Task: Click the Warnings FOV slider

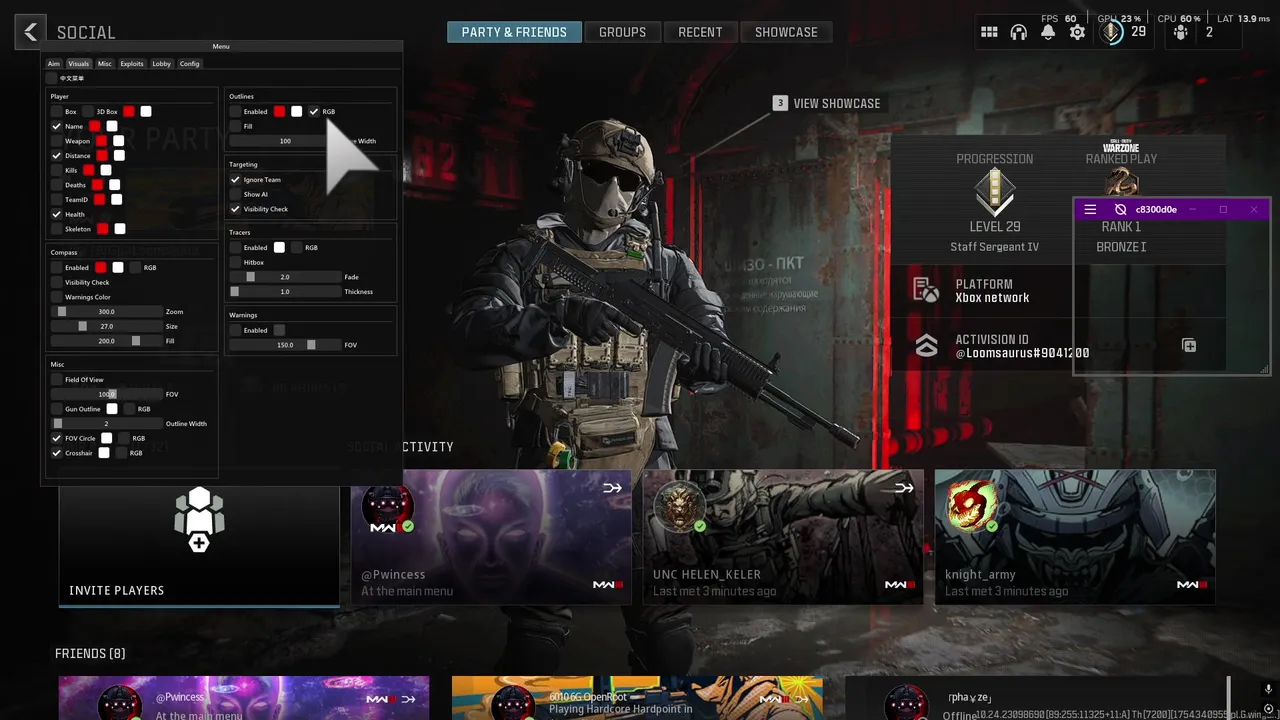Action: pos(285,345)
